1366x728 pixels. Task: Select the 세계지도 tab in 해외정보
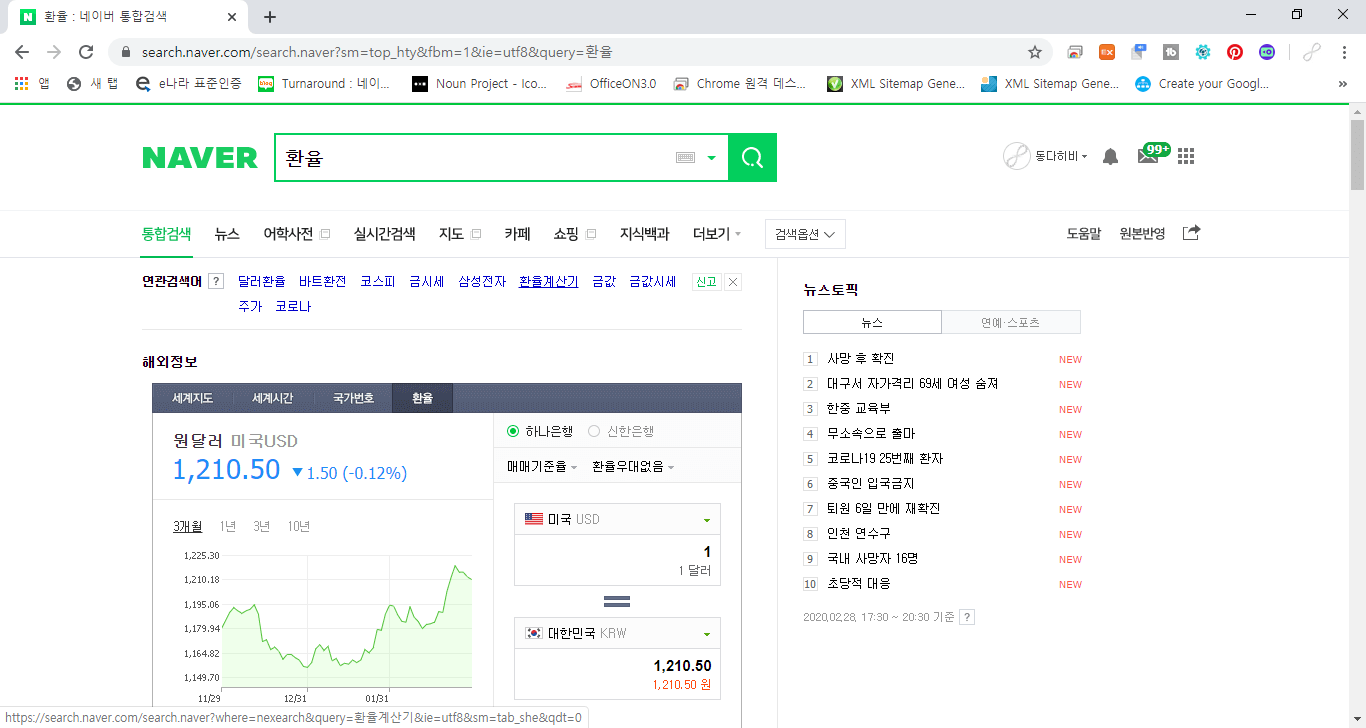click(192, 398)
